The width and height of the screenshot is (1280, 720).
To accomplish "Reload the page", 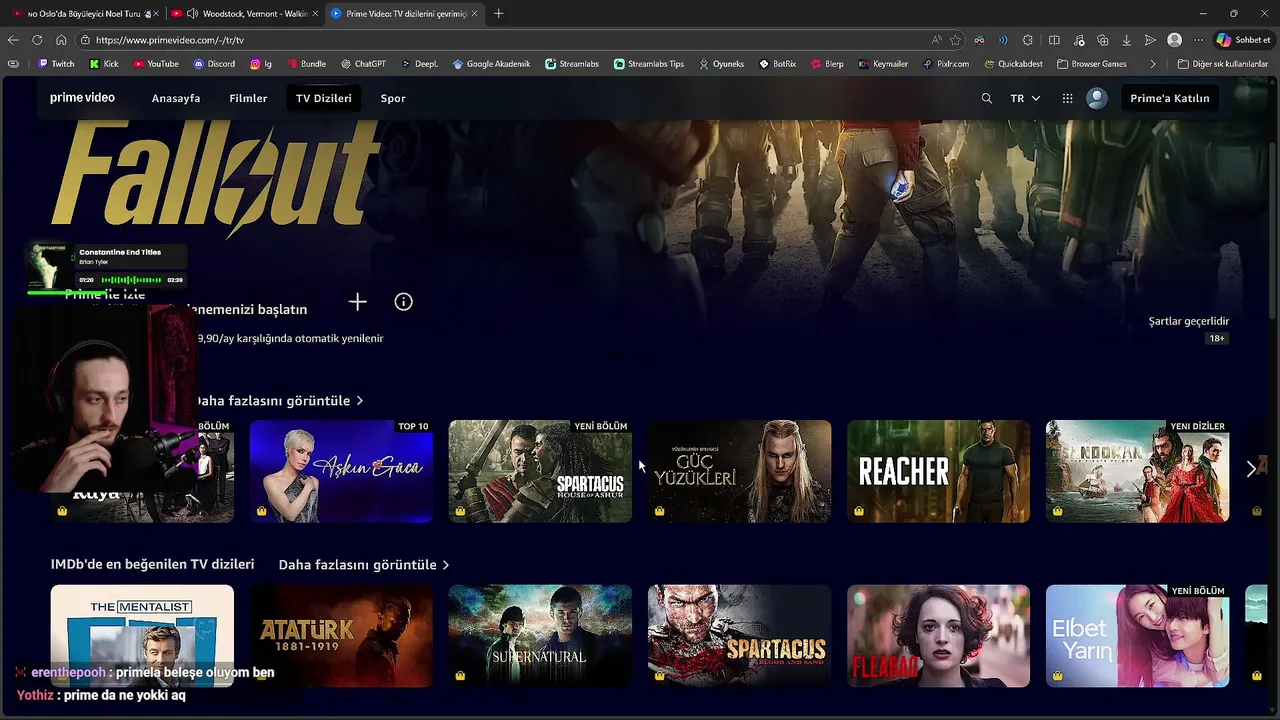I will click(37, 40).
